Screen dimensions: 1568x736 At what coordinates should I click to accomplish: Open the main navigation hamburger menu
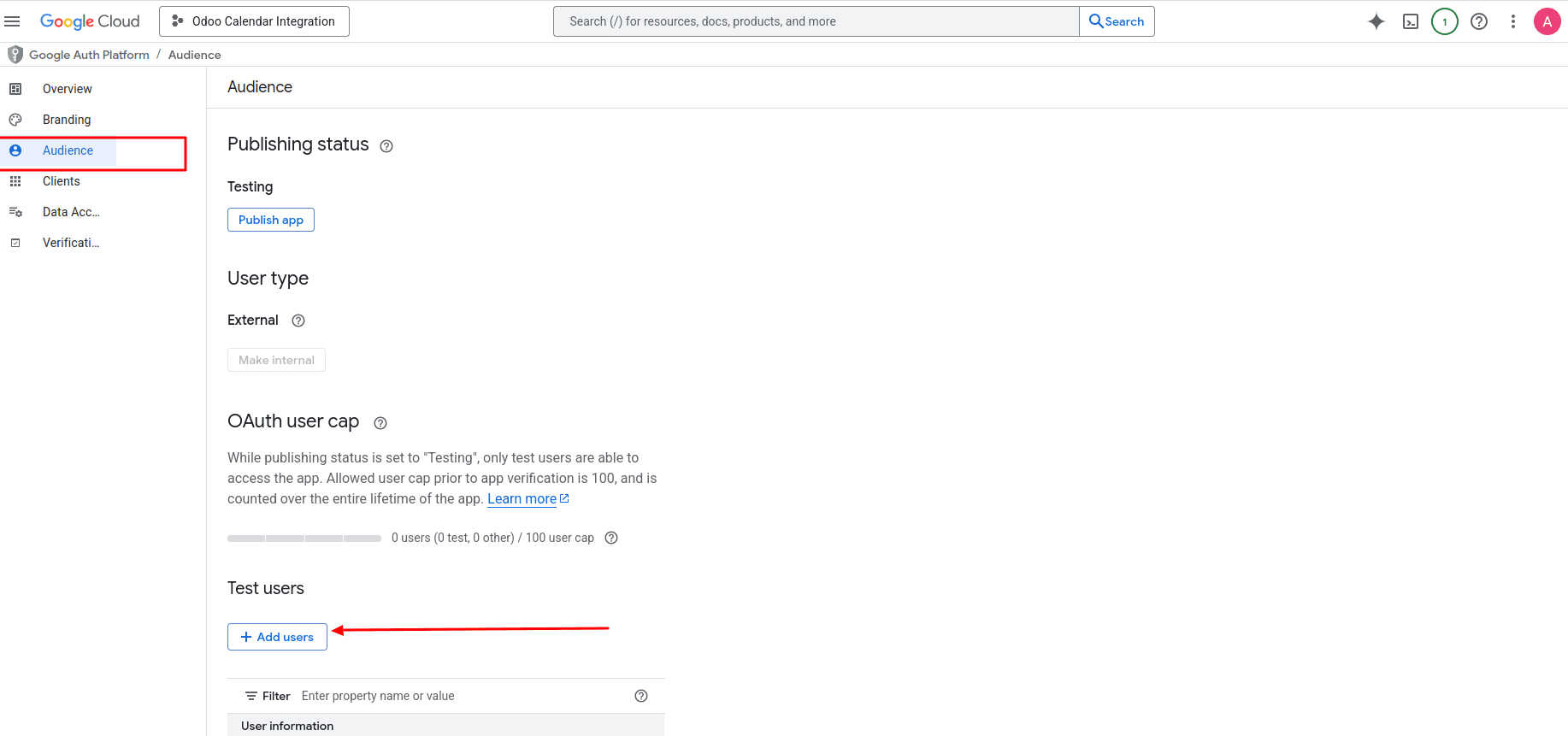(x=12, y=21)
